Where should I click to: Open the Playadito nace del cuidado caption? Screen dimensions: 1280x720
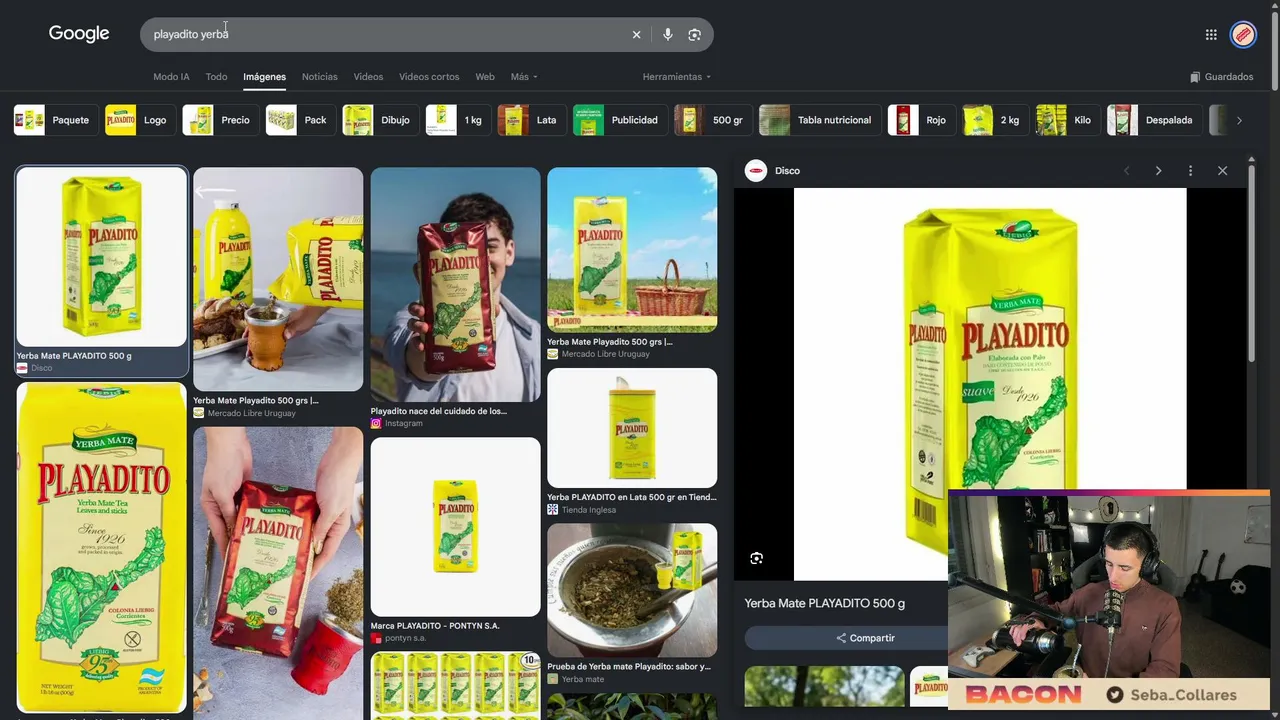click(439, 411)
